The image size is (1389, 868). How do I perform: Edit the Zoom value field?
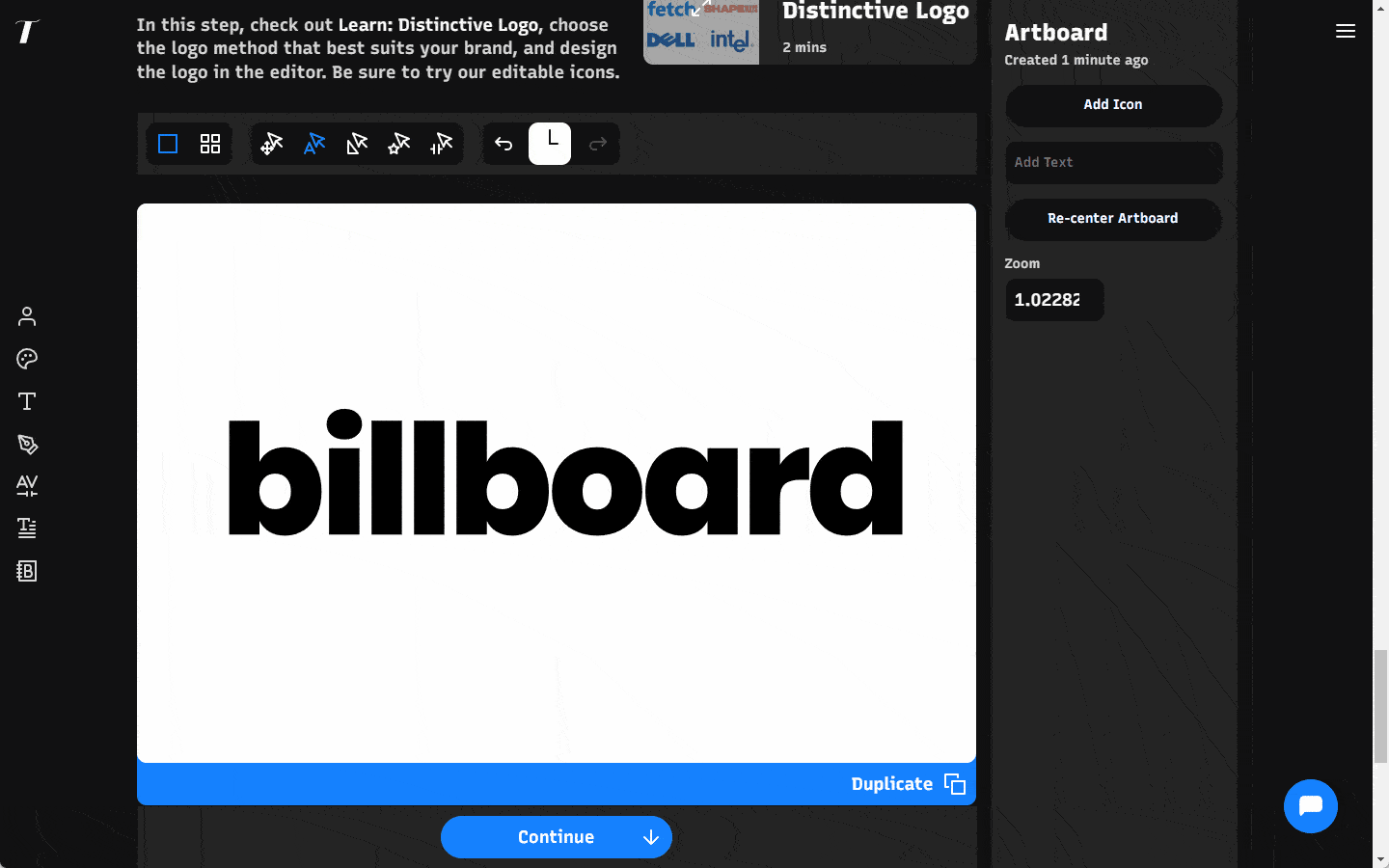pos(1054,300)
